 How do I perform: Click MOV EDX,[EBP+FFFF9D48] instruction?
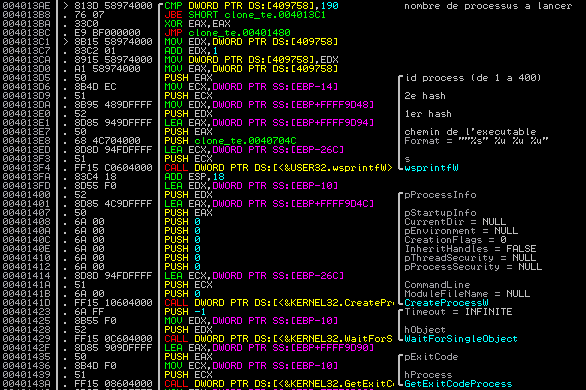pyautogui.click(x=269, y=105)
